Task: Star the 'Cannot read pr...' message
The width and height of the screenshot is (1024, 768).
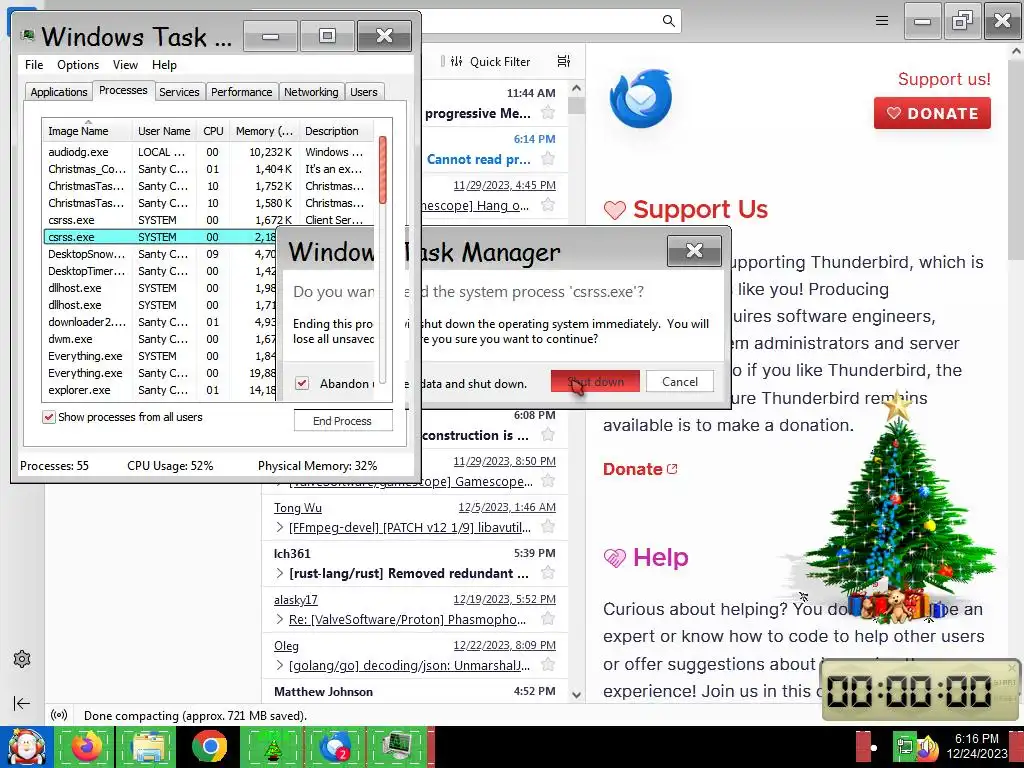Action: pos(549,159)
